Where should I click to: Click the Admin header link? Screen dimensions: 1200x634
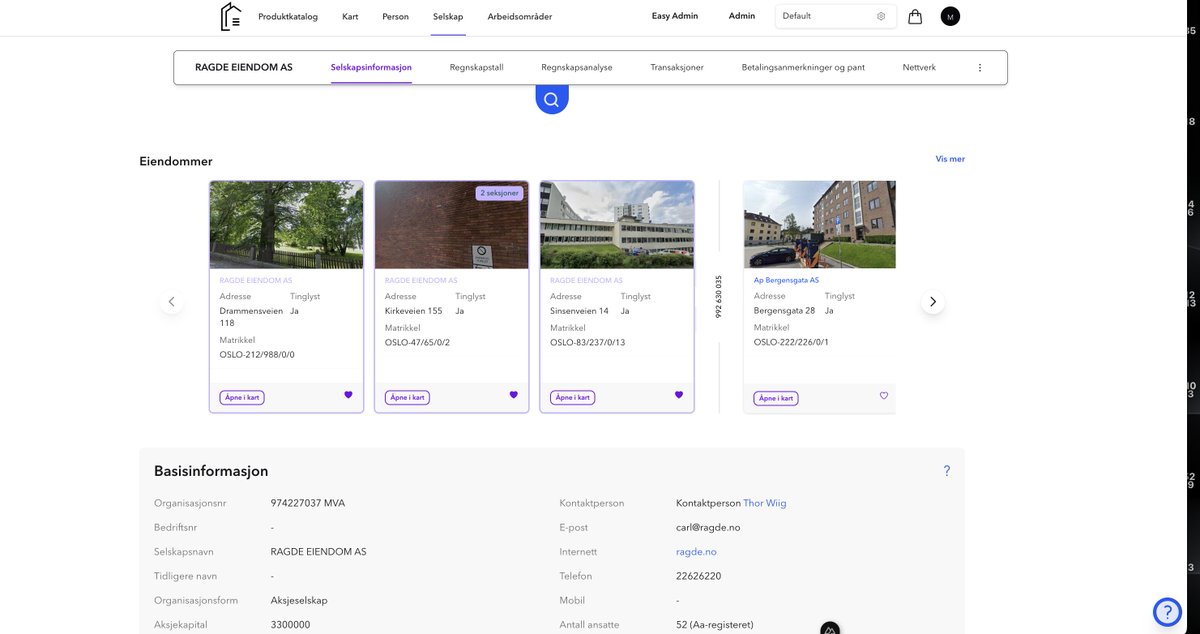point(742,16)
